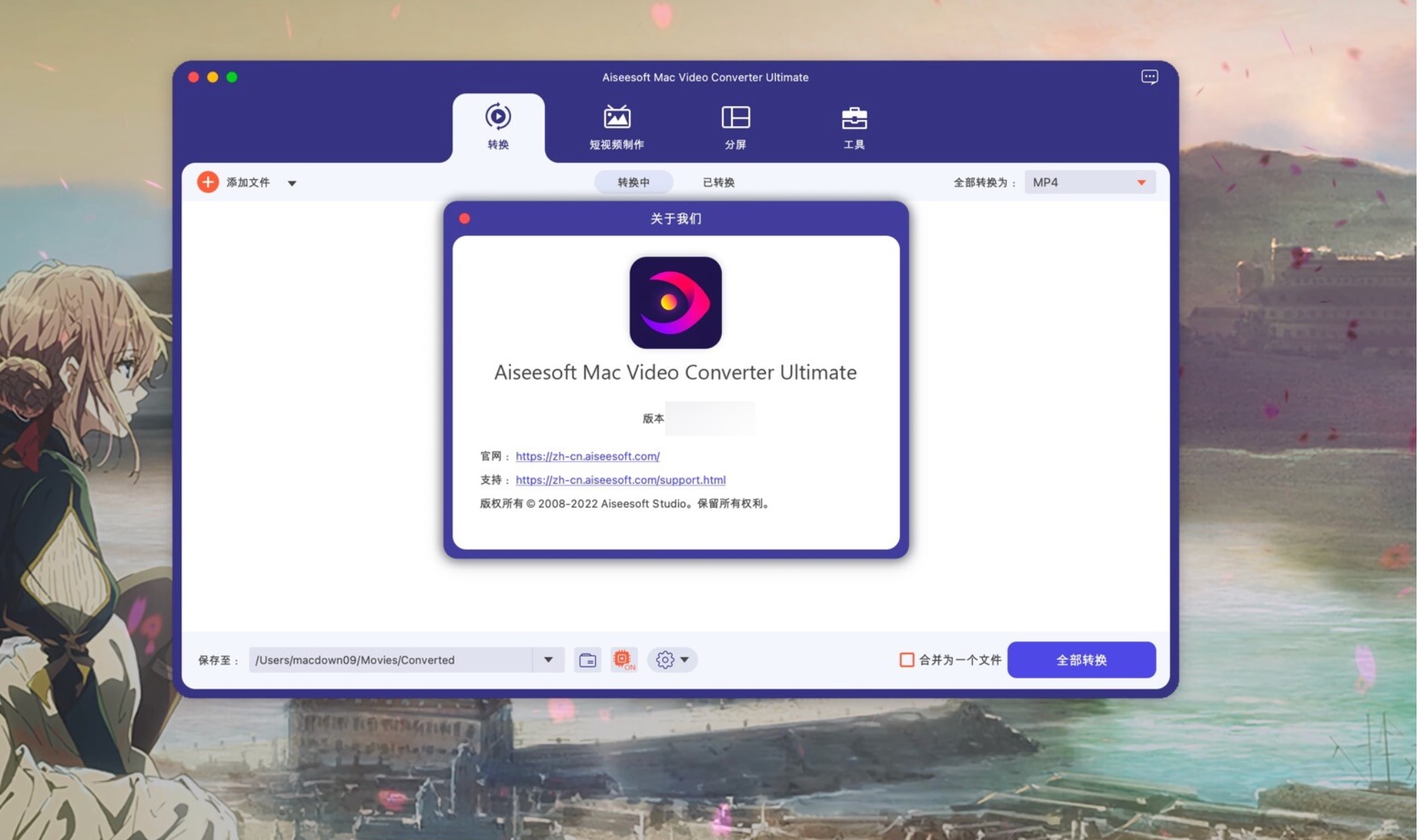Select the 转换中 converting tab

tap(632, 182)
